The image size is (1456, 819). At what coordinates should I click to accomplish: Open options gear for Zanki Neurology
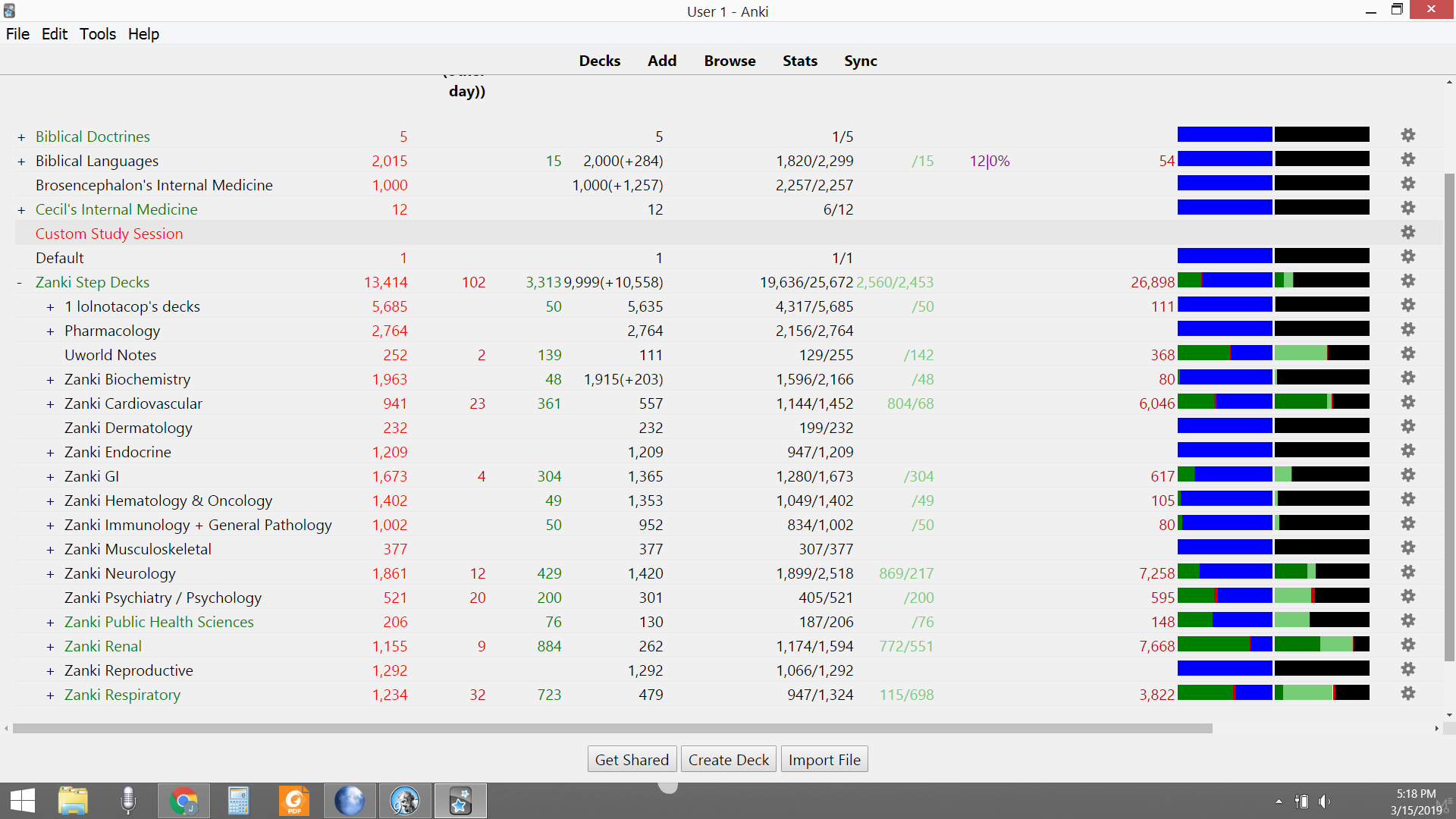point(1408,573)
